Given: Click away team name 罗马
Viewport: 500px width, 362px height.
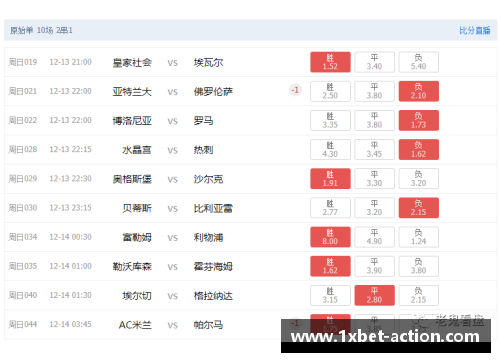Looking at the screenshot, I should [x=203, y=121].
